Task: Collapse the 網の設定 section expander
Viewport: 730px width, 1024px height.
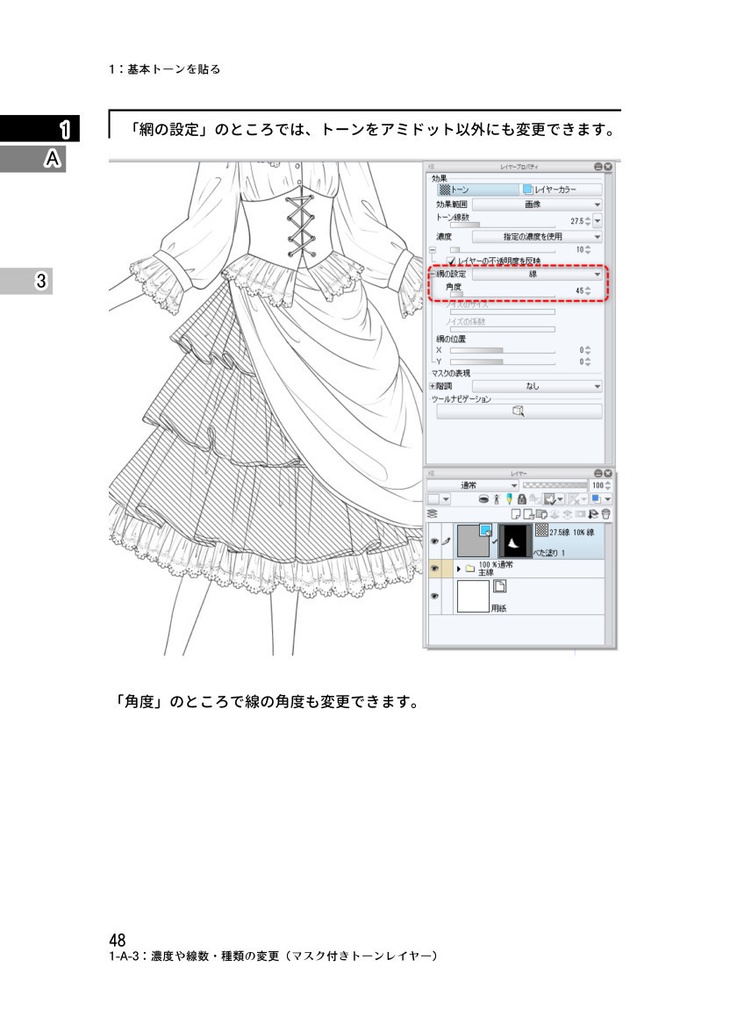Action: pyautogui.click(x=432, y=274)
